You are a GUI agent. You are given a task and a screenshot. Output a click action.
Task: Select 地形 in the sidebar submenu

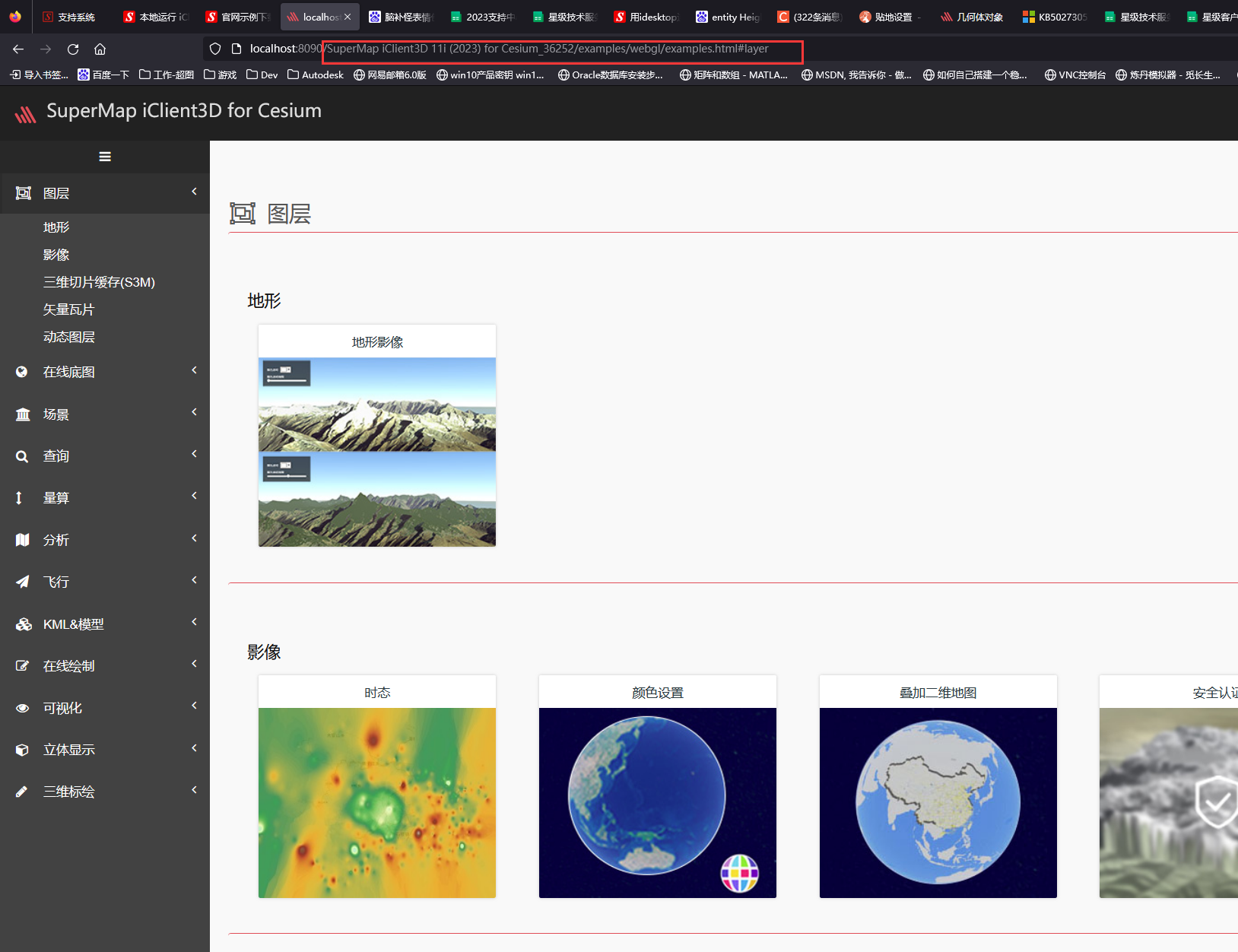(x=56, y=227)
